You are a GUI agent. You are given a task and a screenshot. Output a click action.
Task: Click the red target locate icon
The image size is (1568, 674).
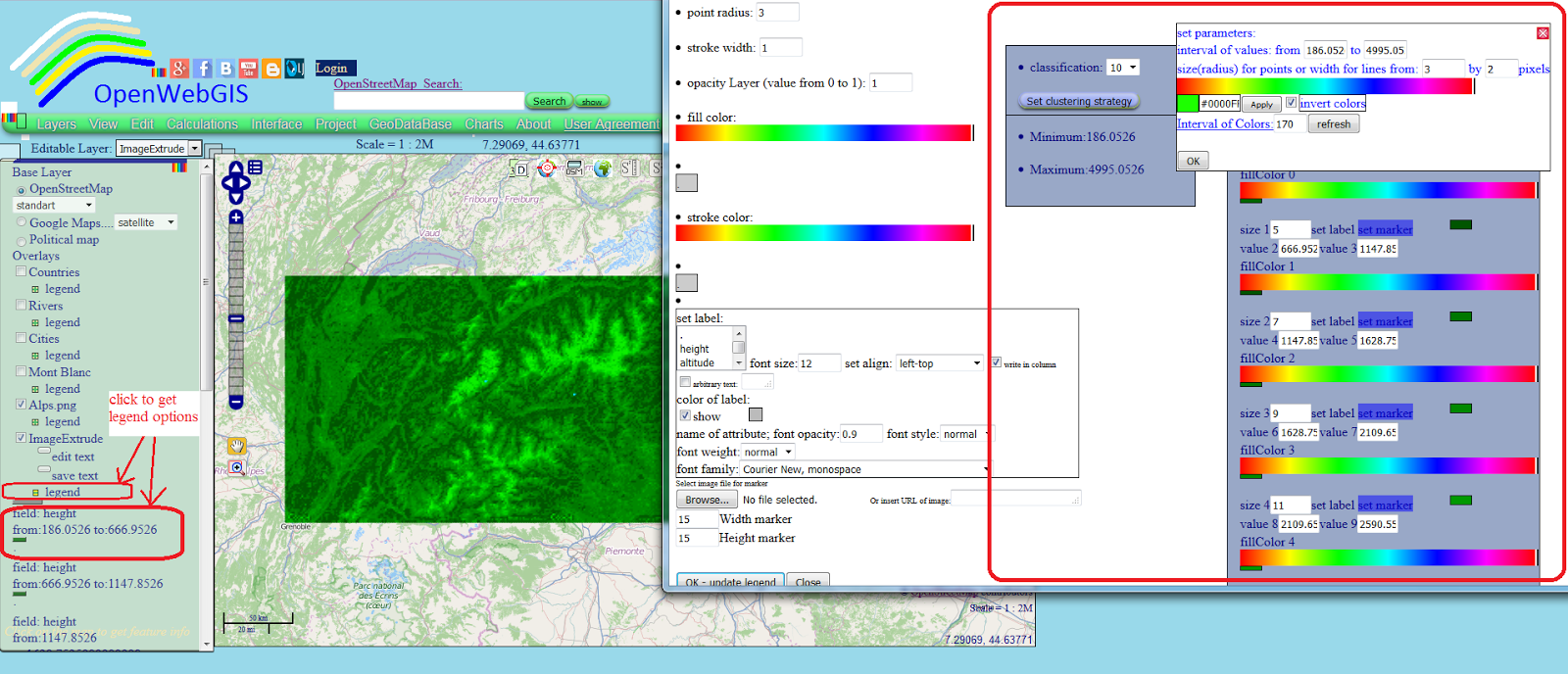(547, 168)
